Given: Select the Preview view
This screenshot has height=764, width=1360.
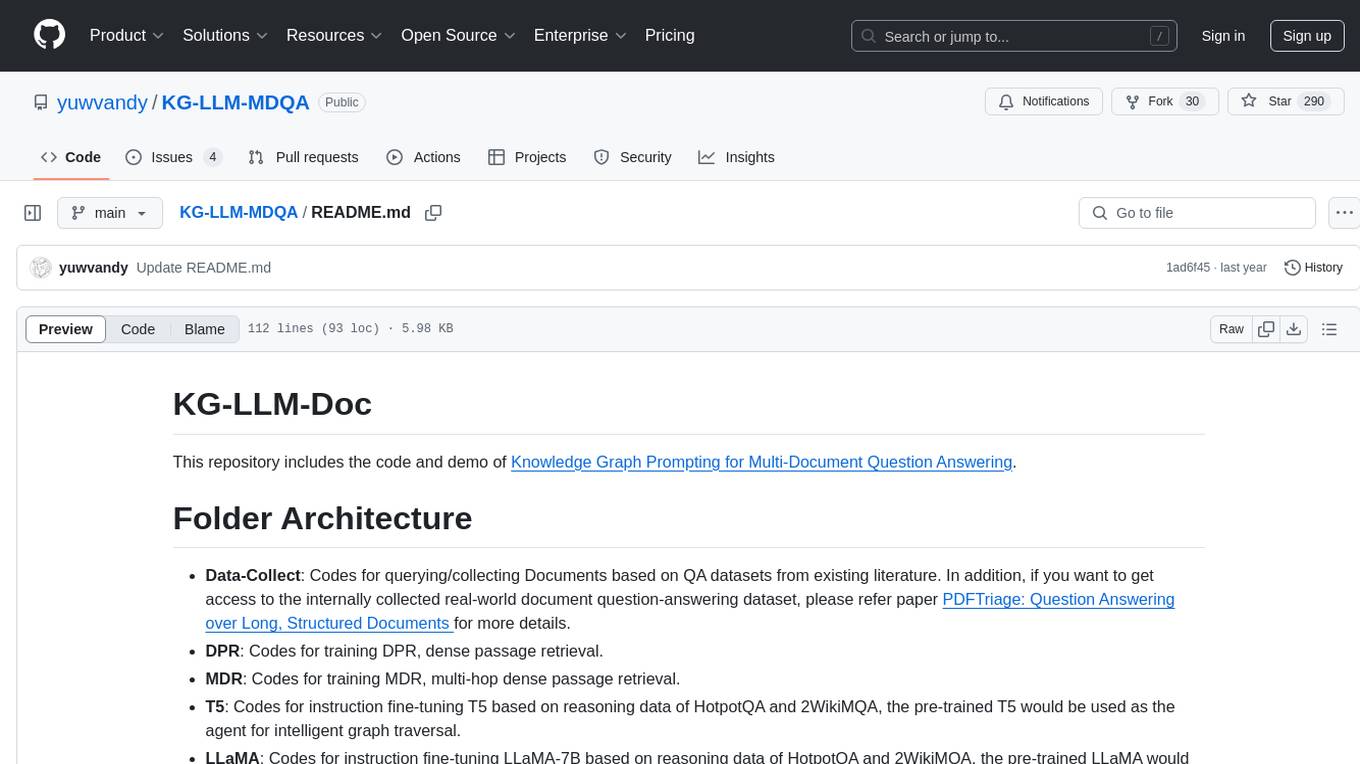Looking at the screenshot, I should click(66, 329).
